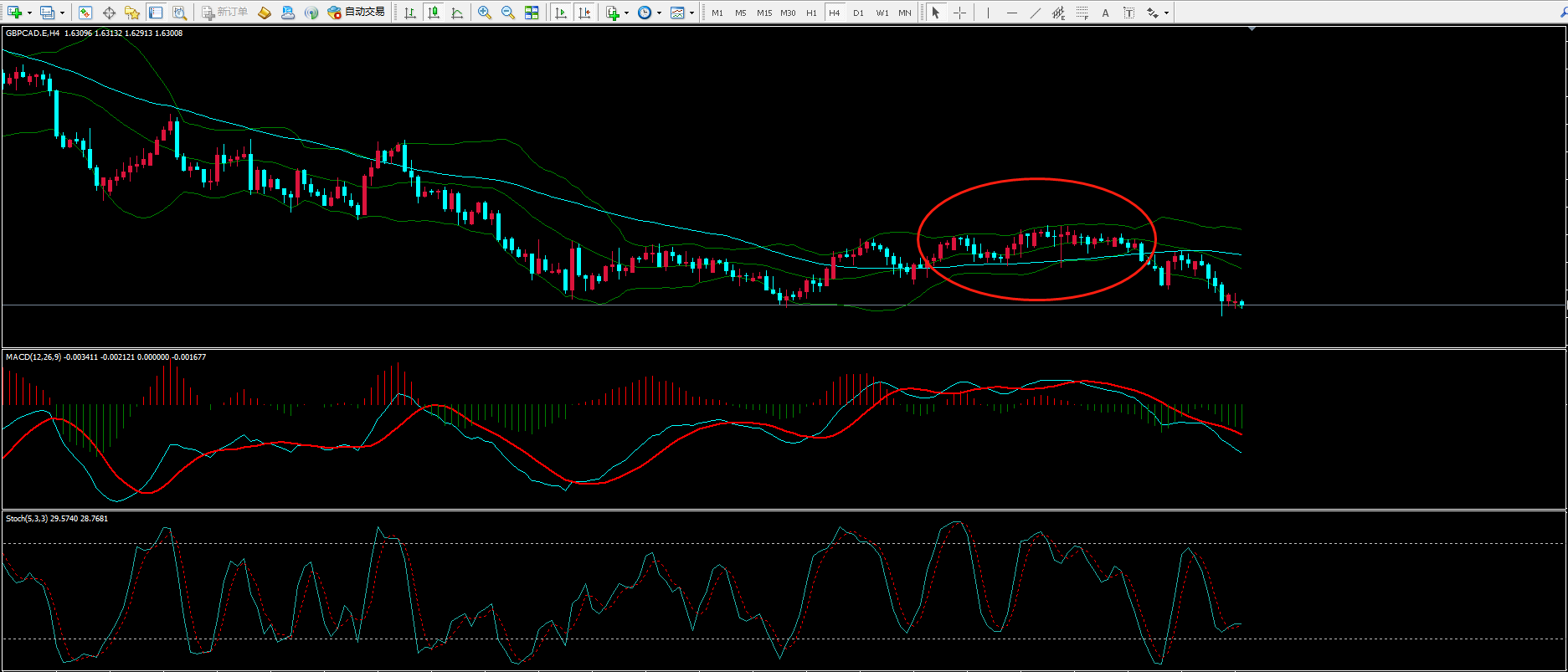Image resolution: width=1568 pixels, height=672 pixels.
Task: Click the Zoom Out magnifier
Action: 507,13
